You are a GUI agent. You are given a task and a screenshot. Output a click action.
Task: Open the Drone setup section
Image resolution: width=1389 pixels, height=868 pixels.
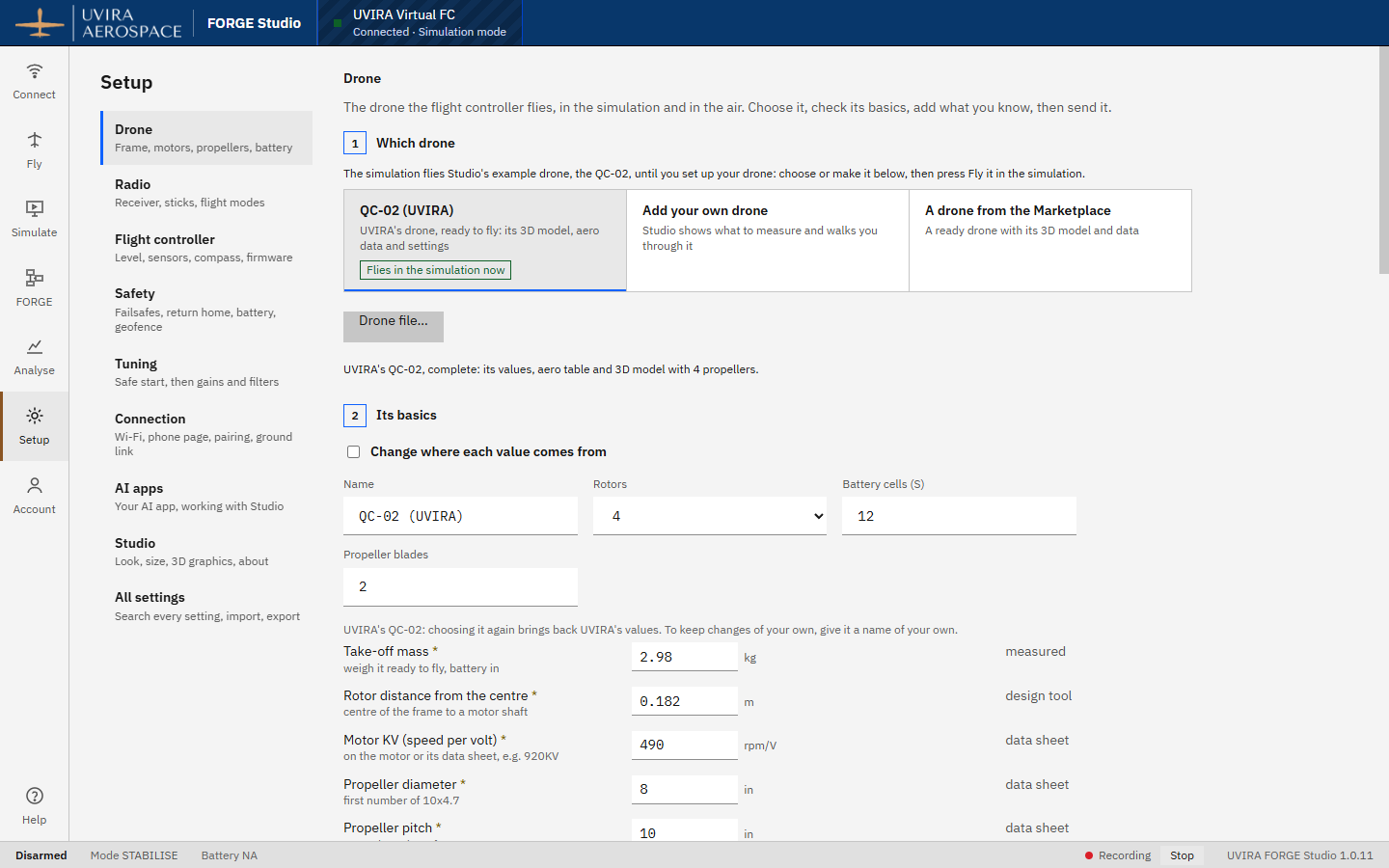[x=206, y=138]
